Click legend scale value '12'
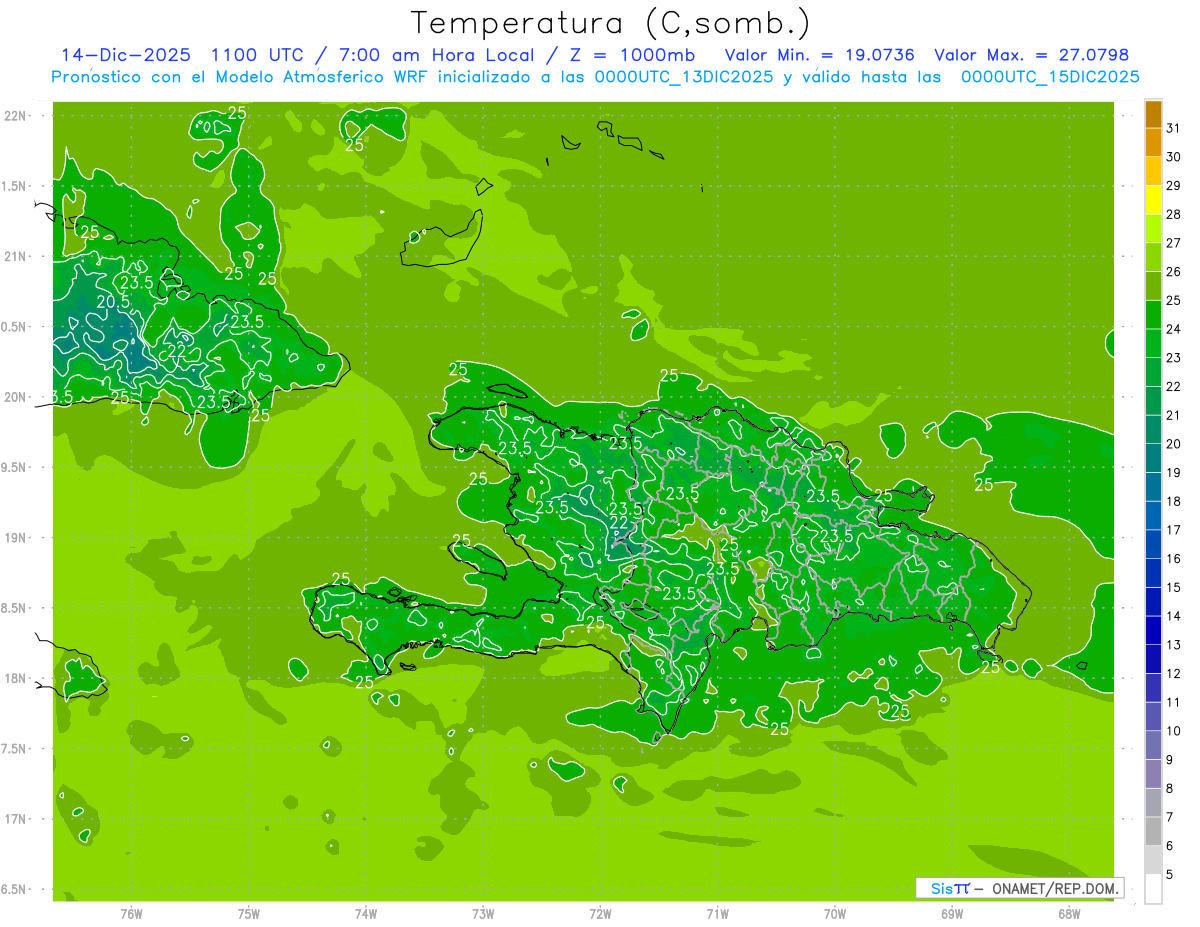Image resolution: width=1200 pixels, height=927 pixels. (1174, 673)
